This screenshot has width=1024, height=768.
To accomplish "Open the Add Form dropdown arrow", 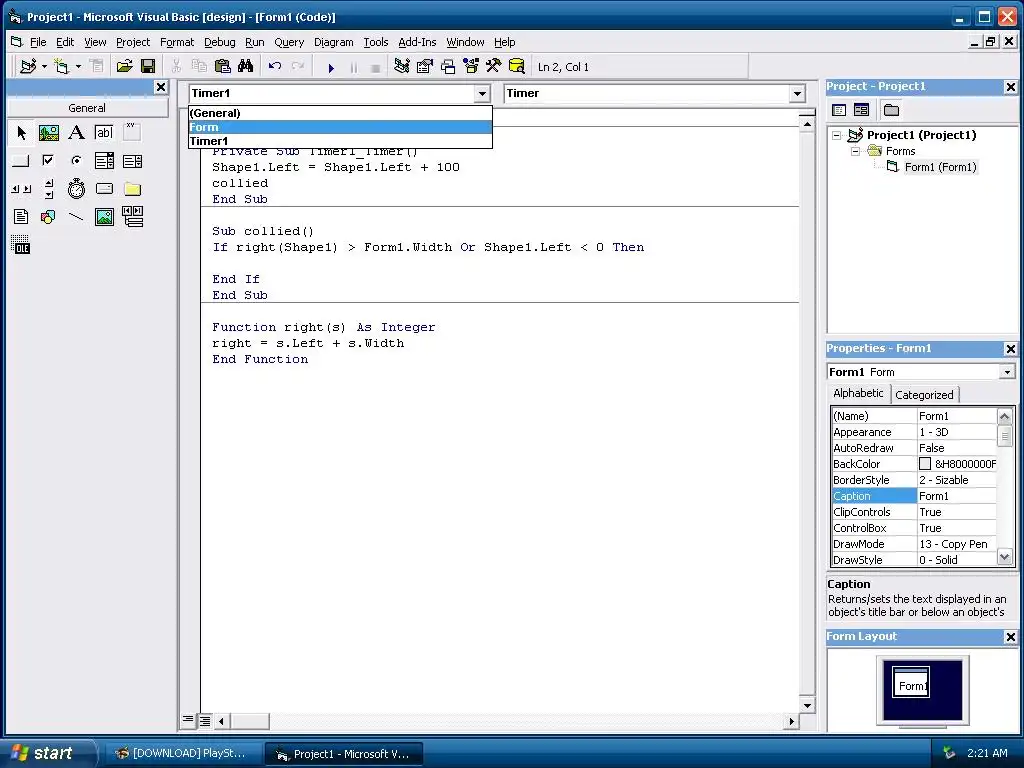I will [x=78, y=67].
